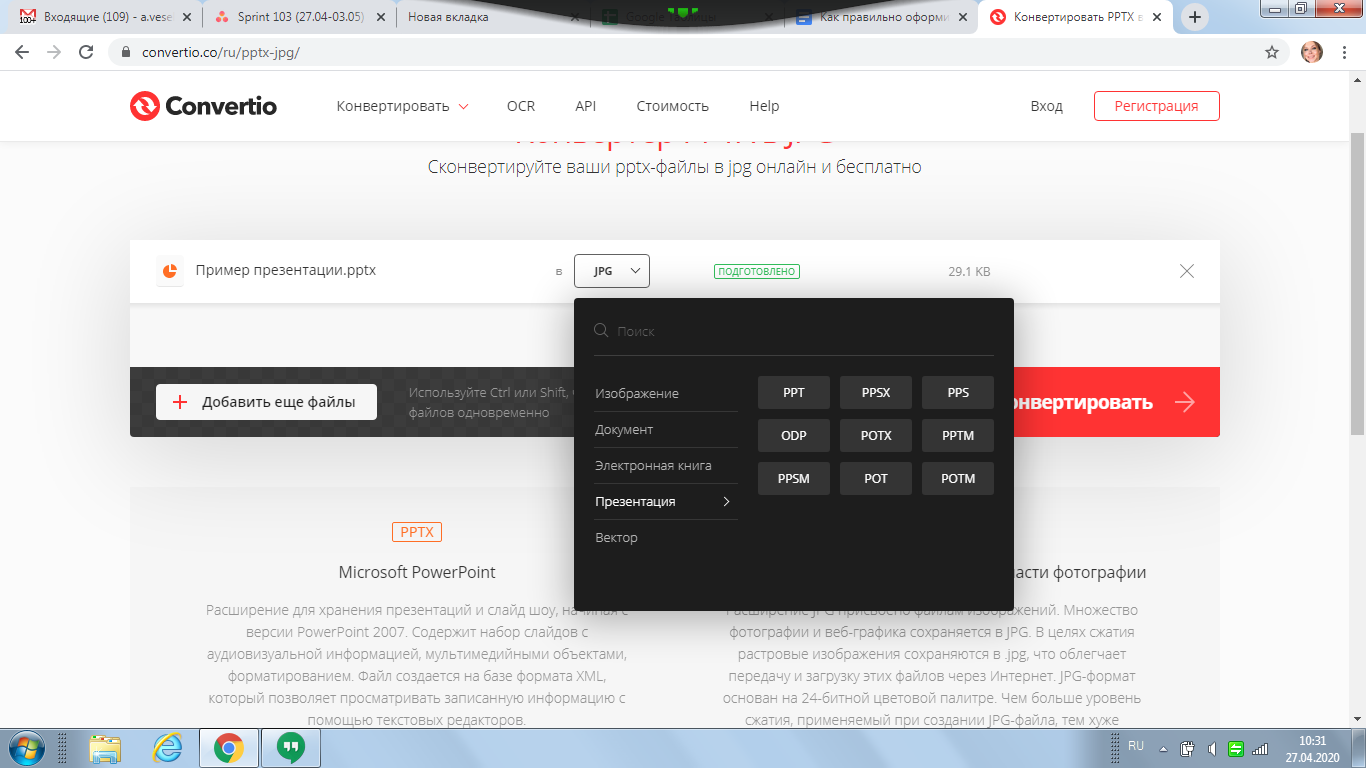This screenshot has height=768, width=1366.
Task: Expand the JPG output format dropdown
Action: coord(612,271)
